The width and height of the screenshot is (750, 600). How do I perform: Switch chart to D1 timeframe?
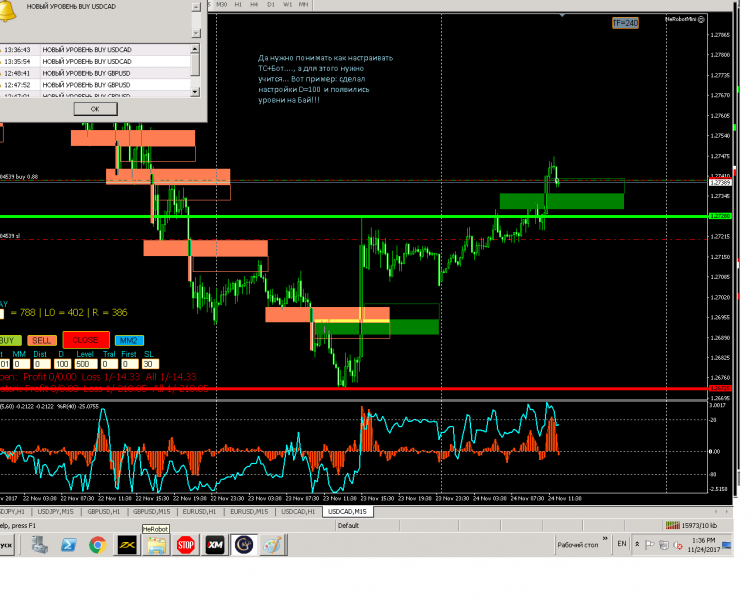tap(271, 4)
